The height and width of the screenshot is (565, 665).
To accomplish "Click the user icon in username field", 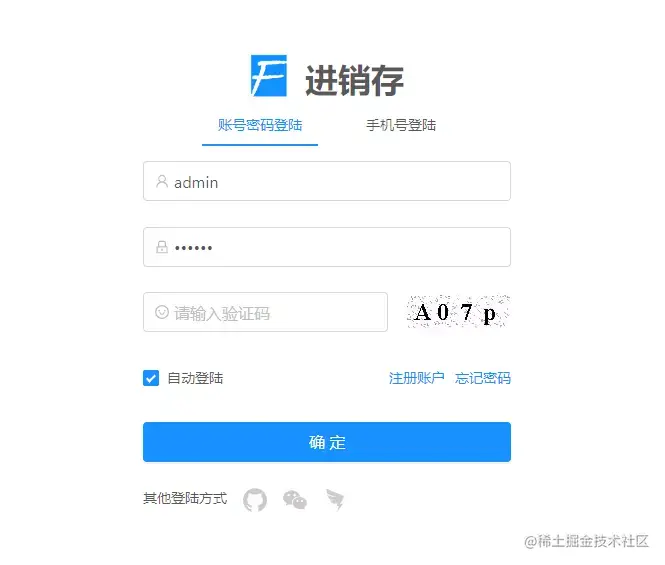I will [162, 182].
